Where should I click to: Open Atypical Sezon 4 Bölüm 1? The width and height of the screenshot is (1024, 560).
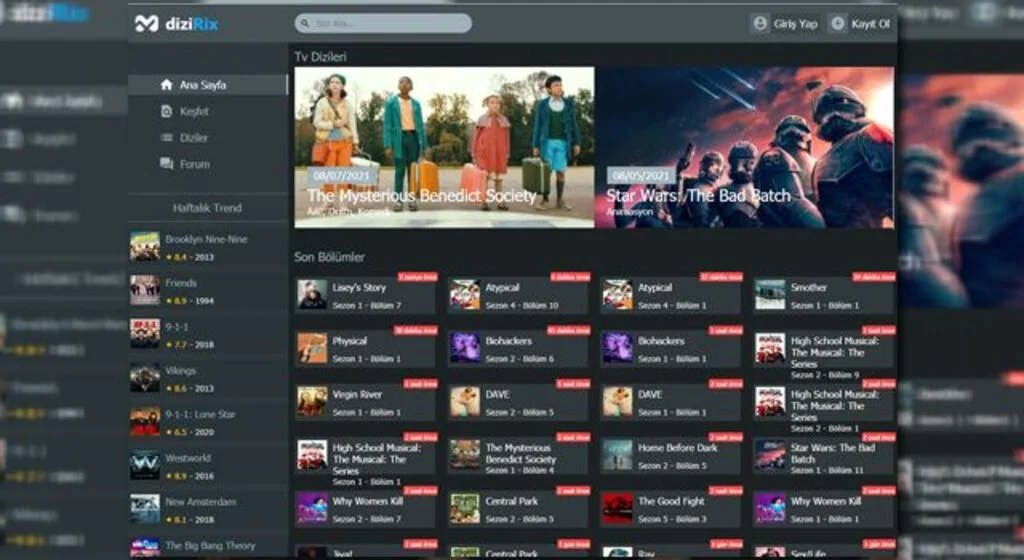tap(671, 295)
